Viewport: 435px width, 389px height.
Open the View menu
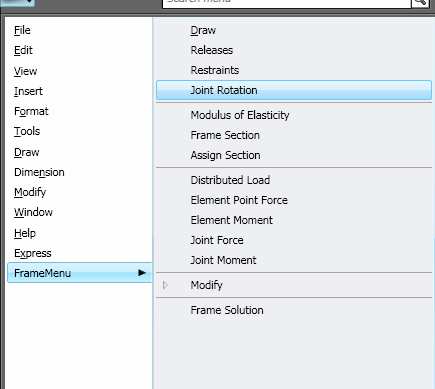25,71
